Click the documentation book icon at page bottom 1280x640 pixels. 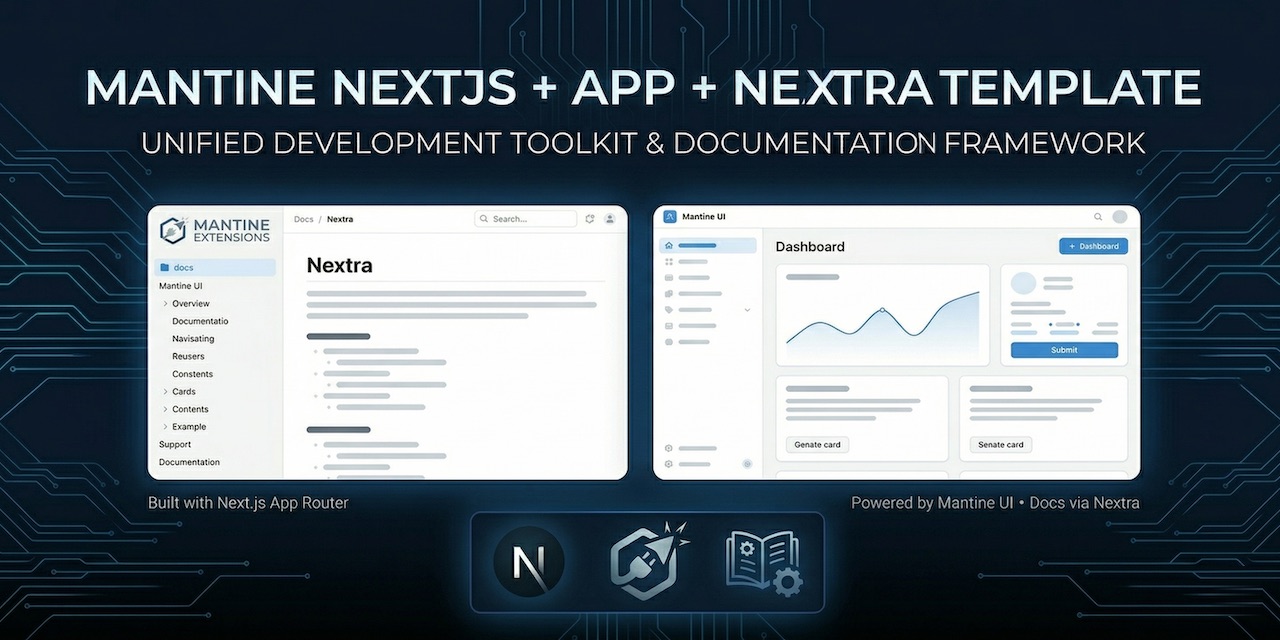pyautogui.click(x=762, y=562)
